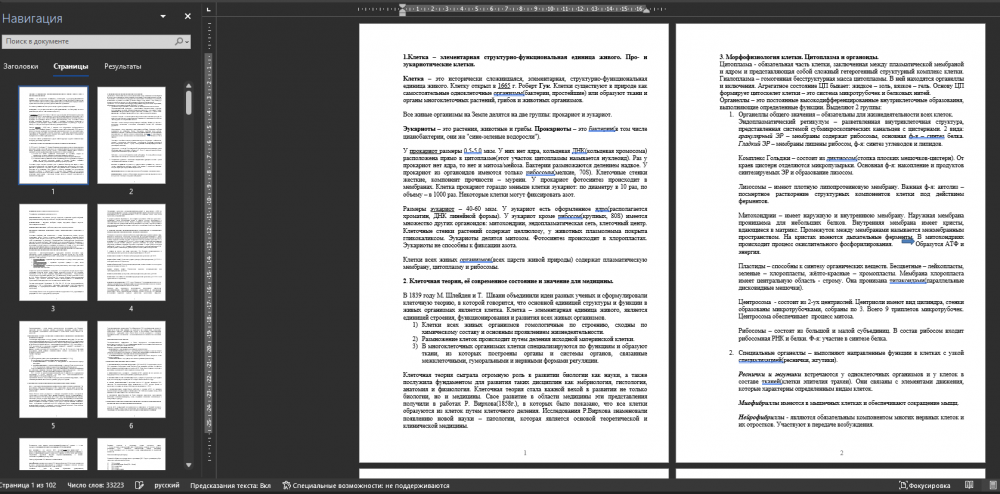This screenshot has height=494, width=1000.
Task: Open the Результаты tab
Action: (x=123, y=66)
